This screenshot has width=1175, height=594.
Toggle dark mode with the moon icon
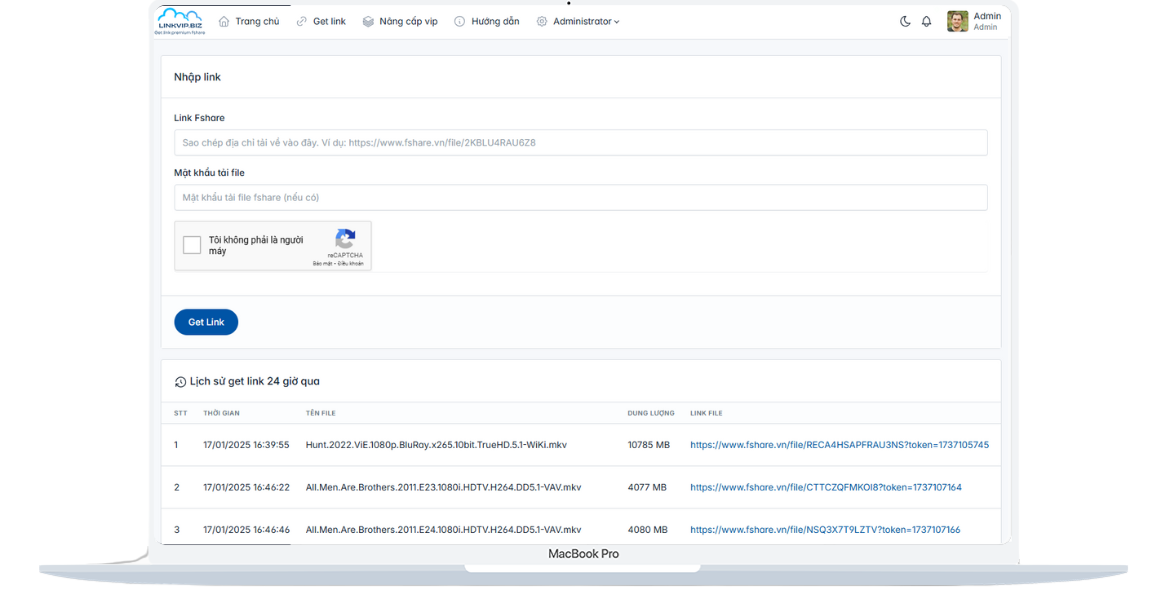[905, 21]
